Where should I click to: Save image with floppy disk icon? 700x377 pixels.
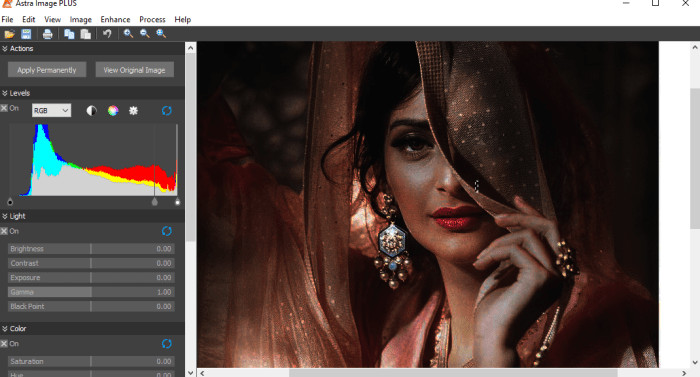(x=26, y=34)
